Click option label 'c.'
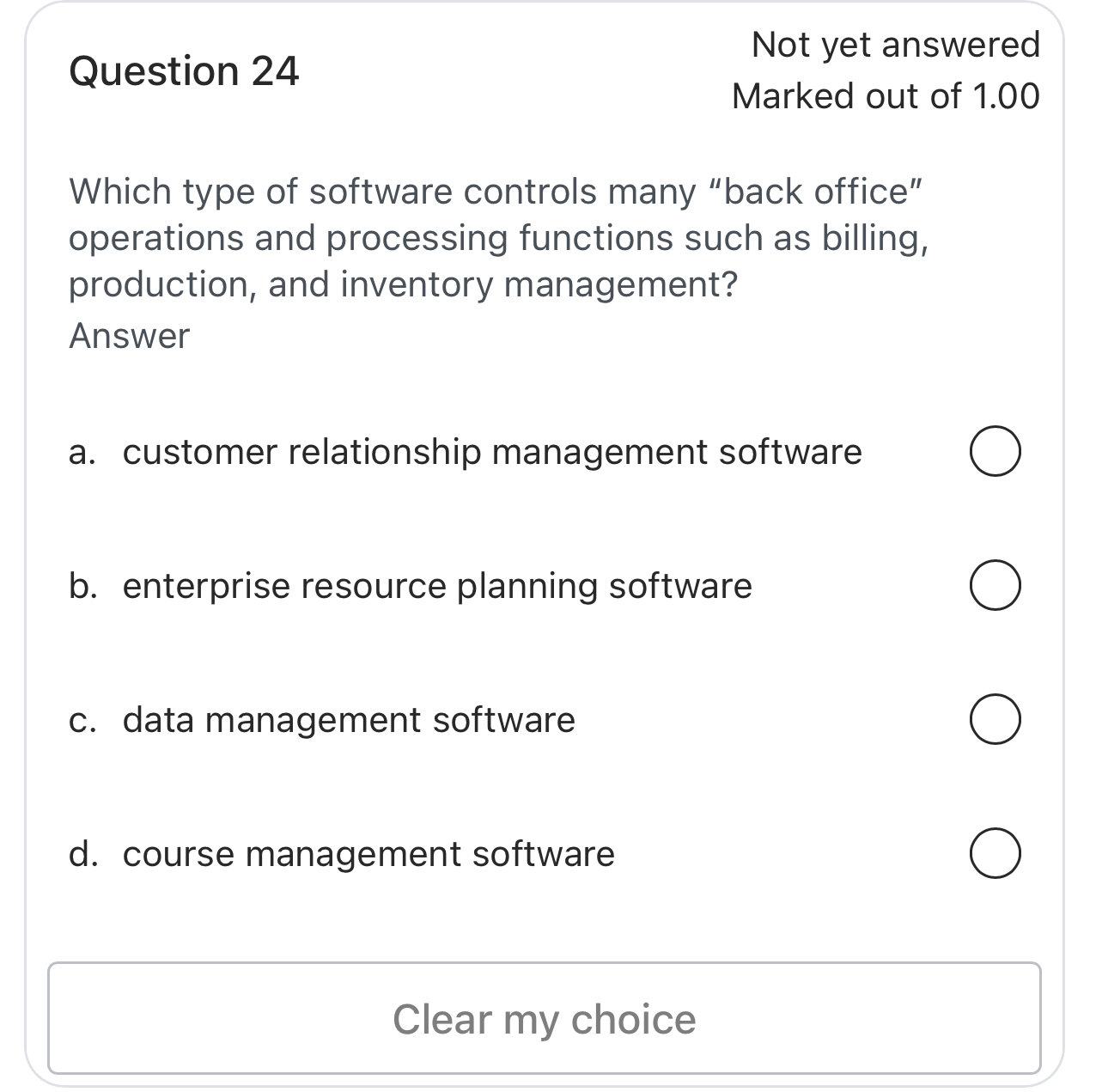The width and height of the screenshot is (1096, 1092). pos(82,720)
